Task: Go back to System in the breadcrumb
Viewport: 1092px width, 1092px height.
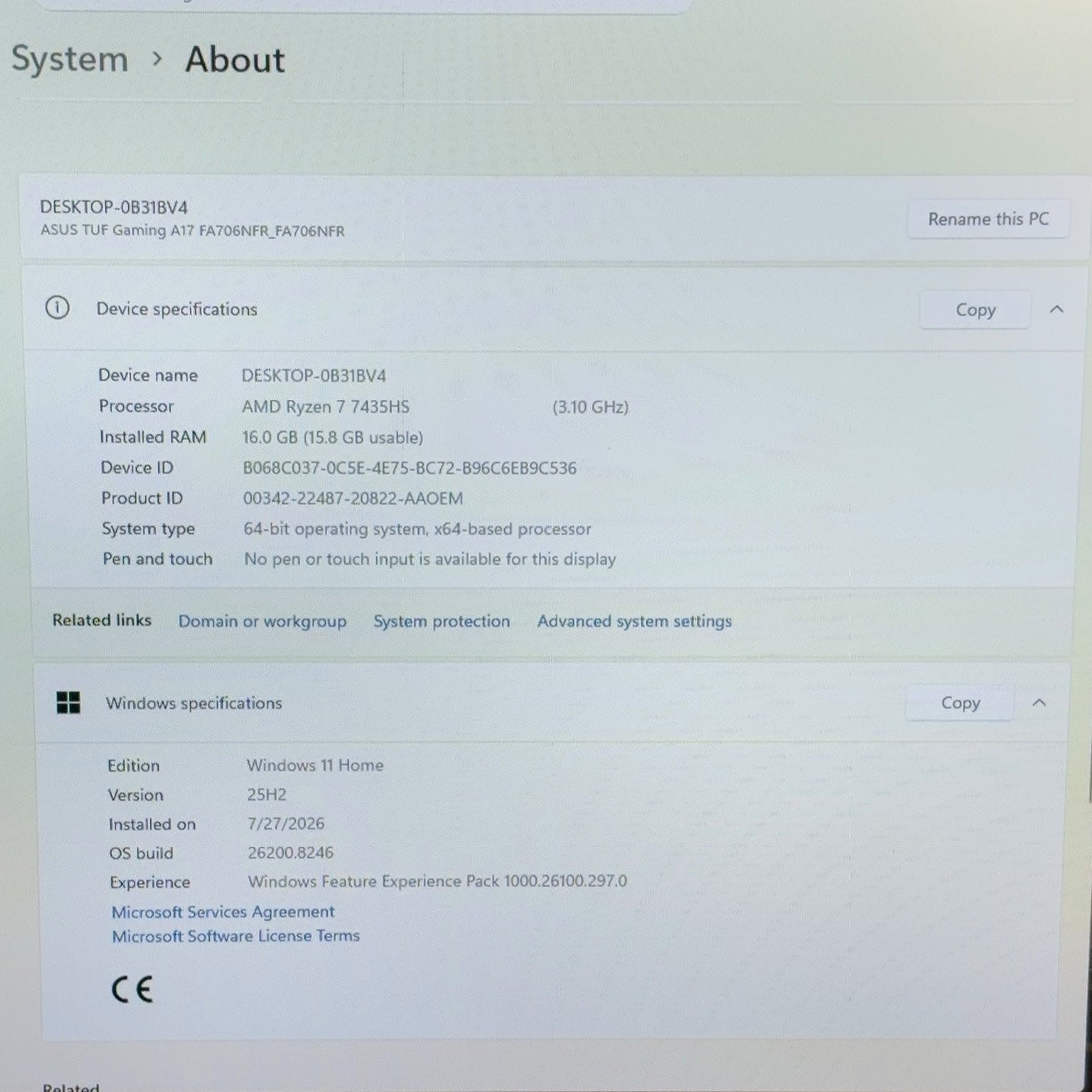Action: click(x=70, y=59)
